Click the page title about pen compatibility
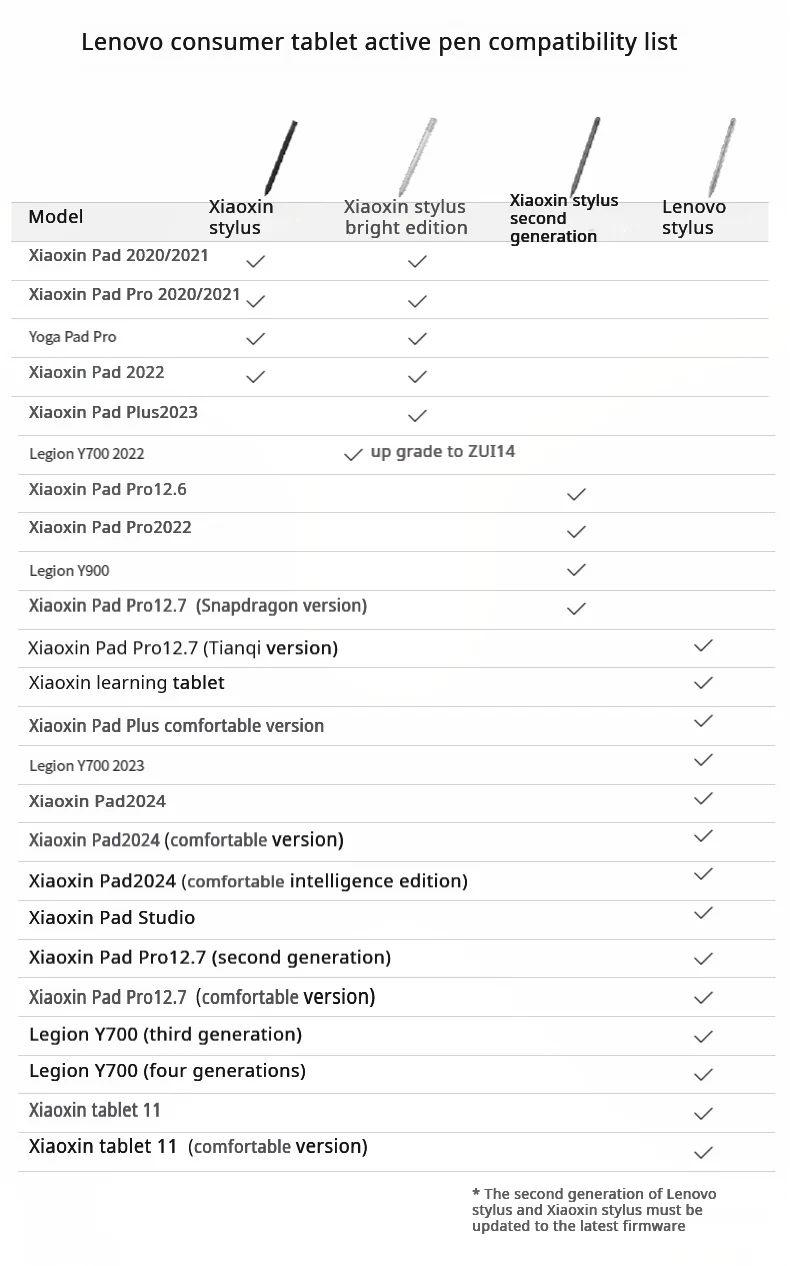Screen dimensions: 790x1266 (379, 42)
